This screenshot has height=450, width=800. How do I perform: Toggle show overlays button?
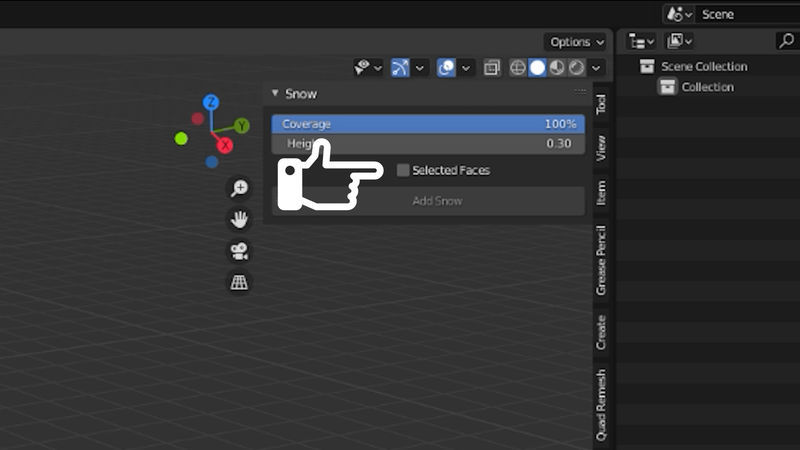446,68
